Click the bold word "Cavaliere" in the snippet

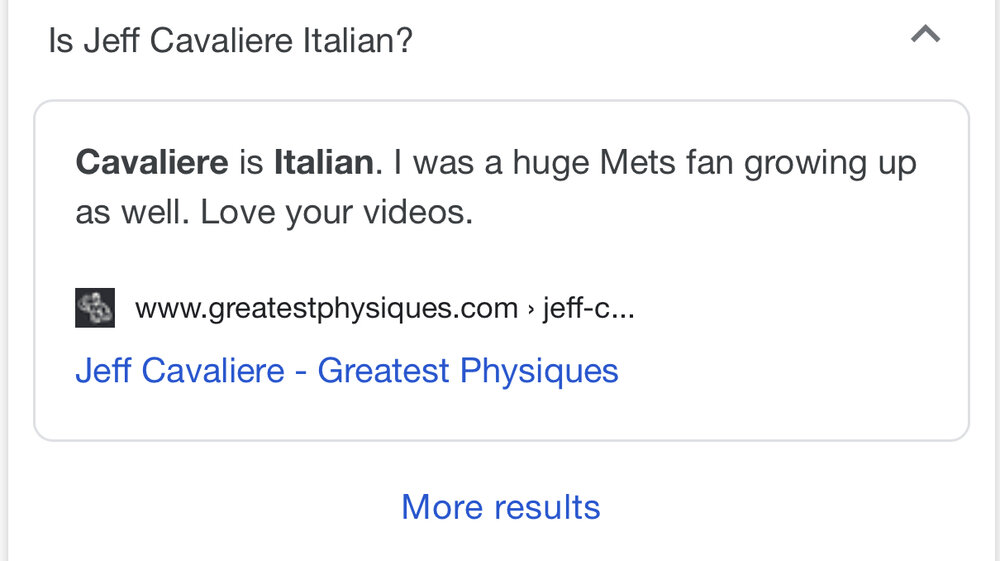tap(152, 163)
